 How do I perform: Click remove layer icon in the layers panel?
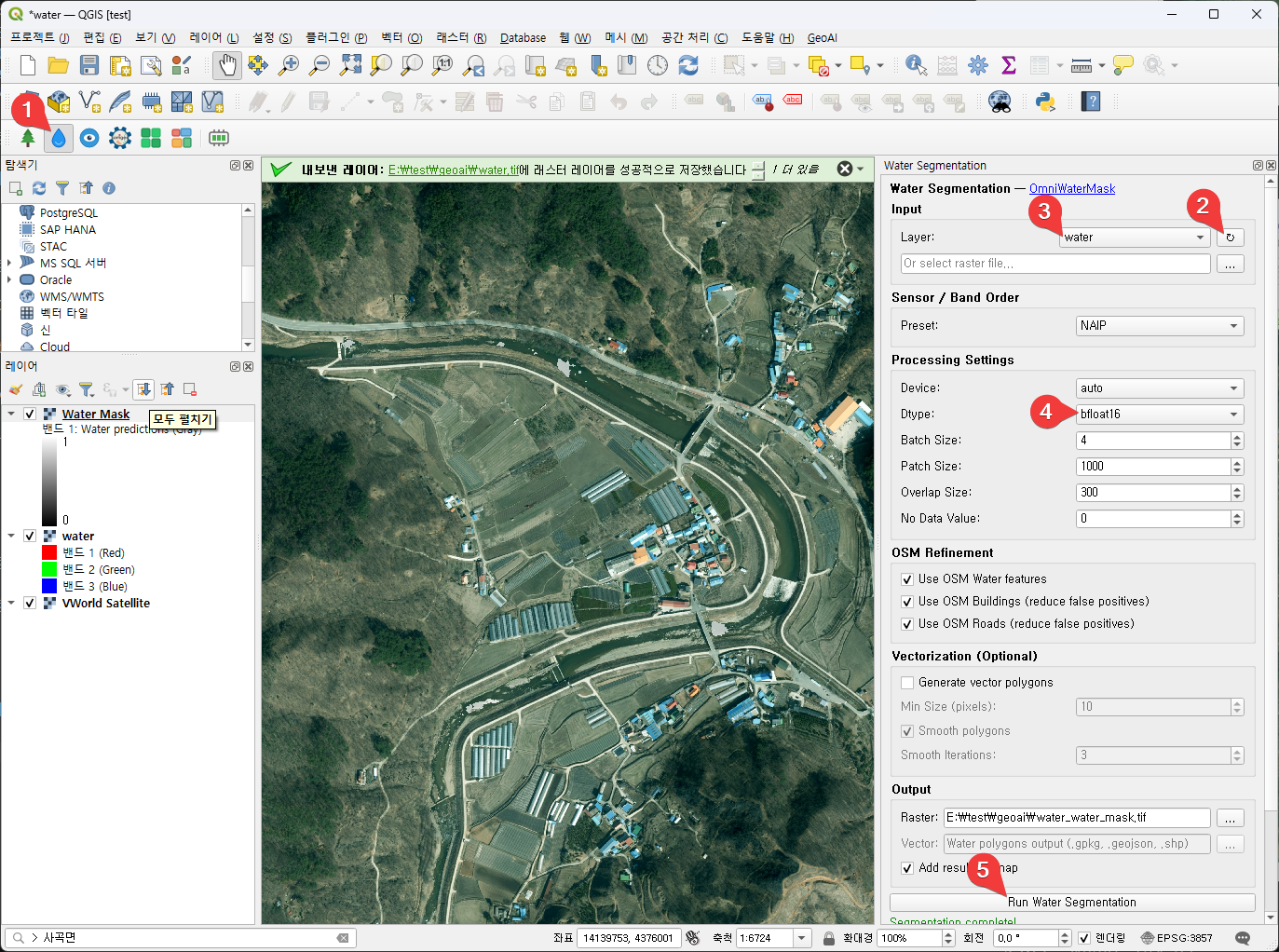(190, 389)
